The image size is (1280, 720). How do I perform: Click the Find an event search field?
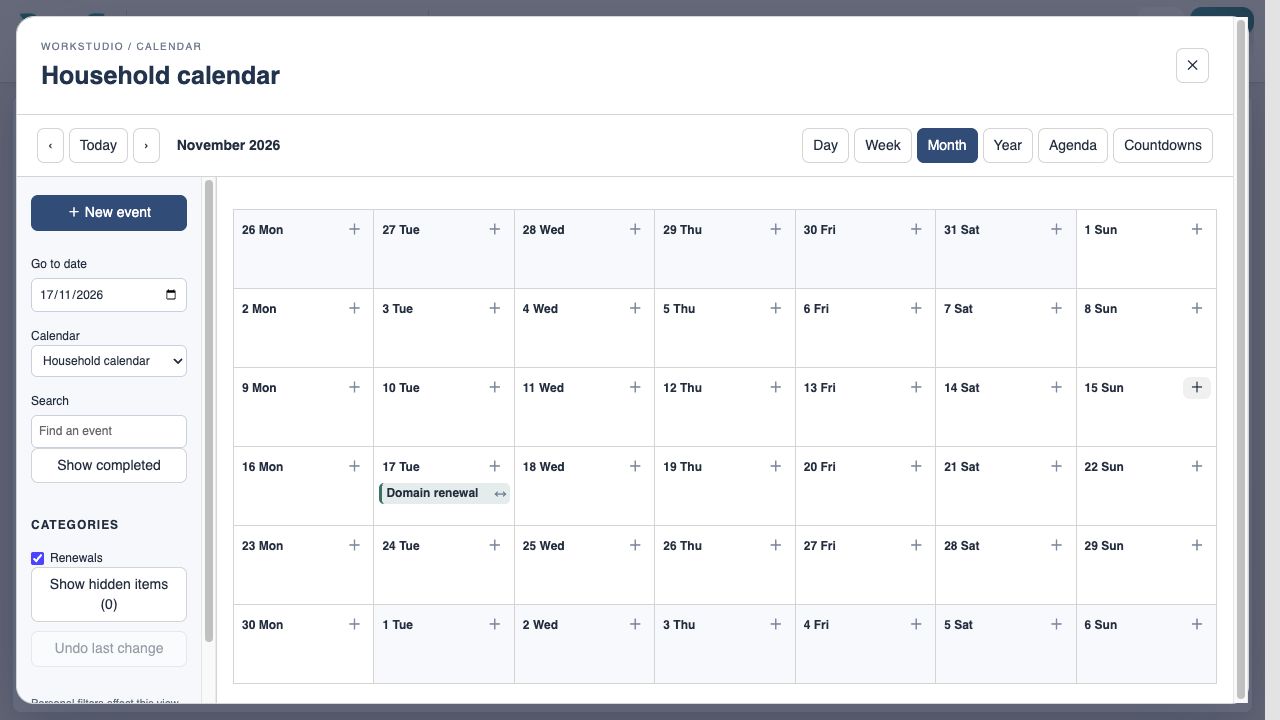click(109, 431)
